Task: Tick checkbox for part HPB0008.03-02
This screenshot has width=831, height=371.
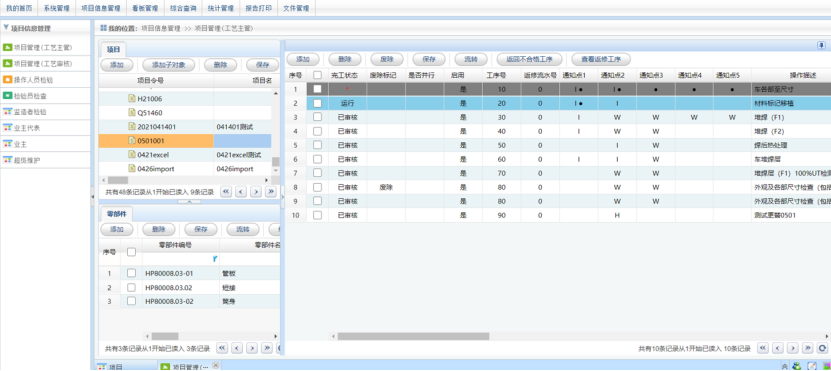Action: click(131, 301)
